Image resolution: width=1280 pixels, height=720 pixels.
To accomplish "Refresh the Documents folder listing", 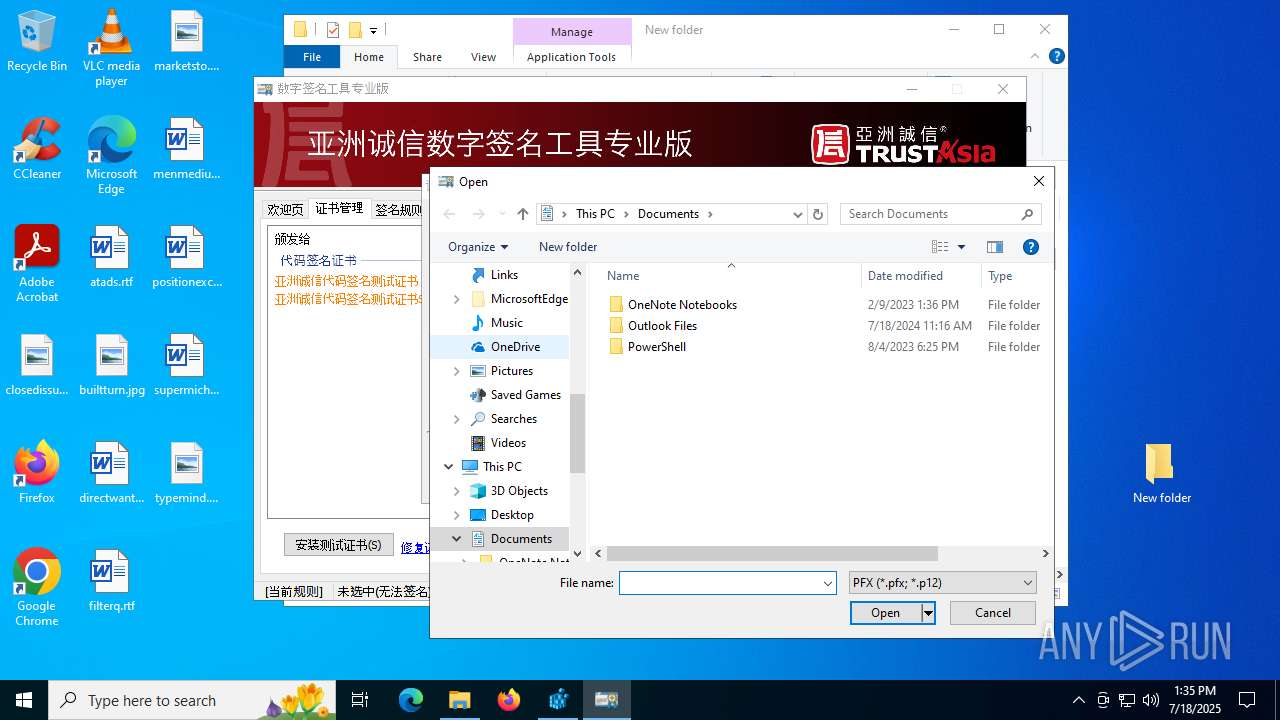I will tap(818, 214).
